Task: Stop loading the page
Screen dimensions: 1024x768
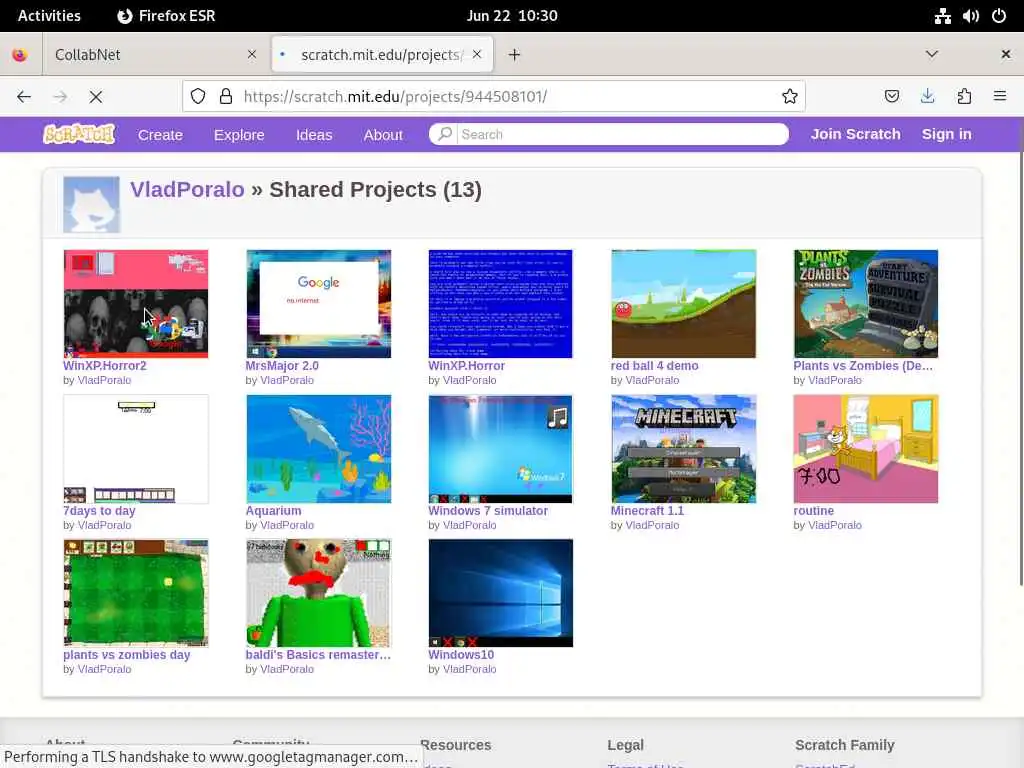Action: [x=96, y=97]
